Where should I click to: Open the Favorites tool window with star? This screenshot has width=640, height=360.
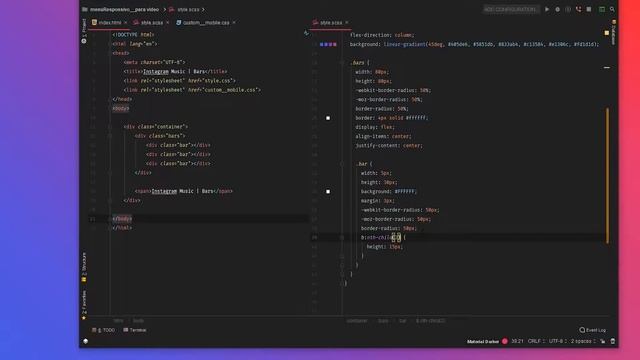tap(84, 305)
